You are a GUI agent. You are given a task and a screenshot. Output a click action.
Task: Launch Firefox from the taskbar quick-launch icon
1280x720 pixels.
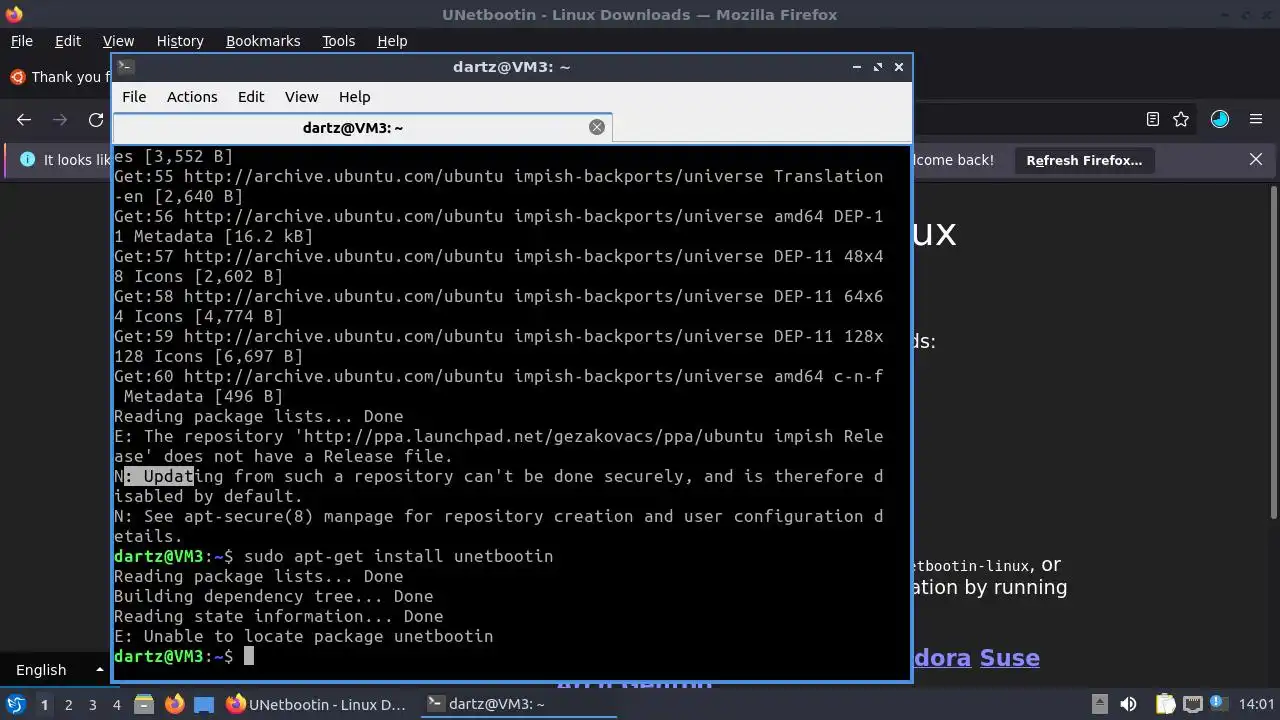coord(174,704)
